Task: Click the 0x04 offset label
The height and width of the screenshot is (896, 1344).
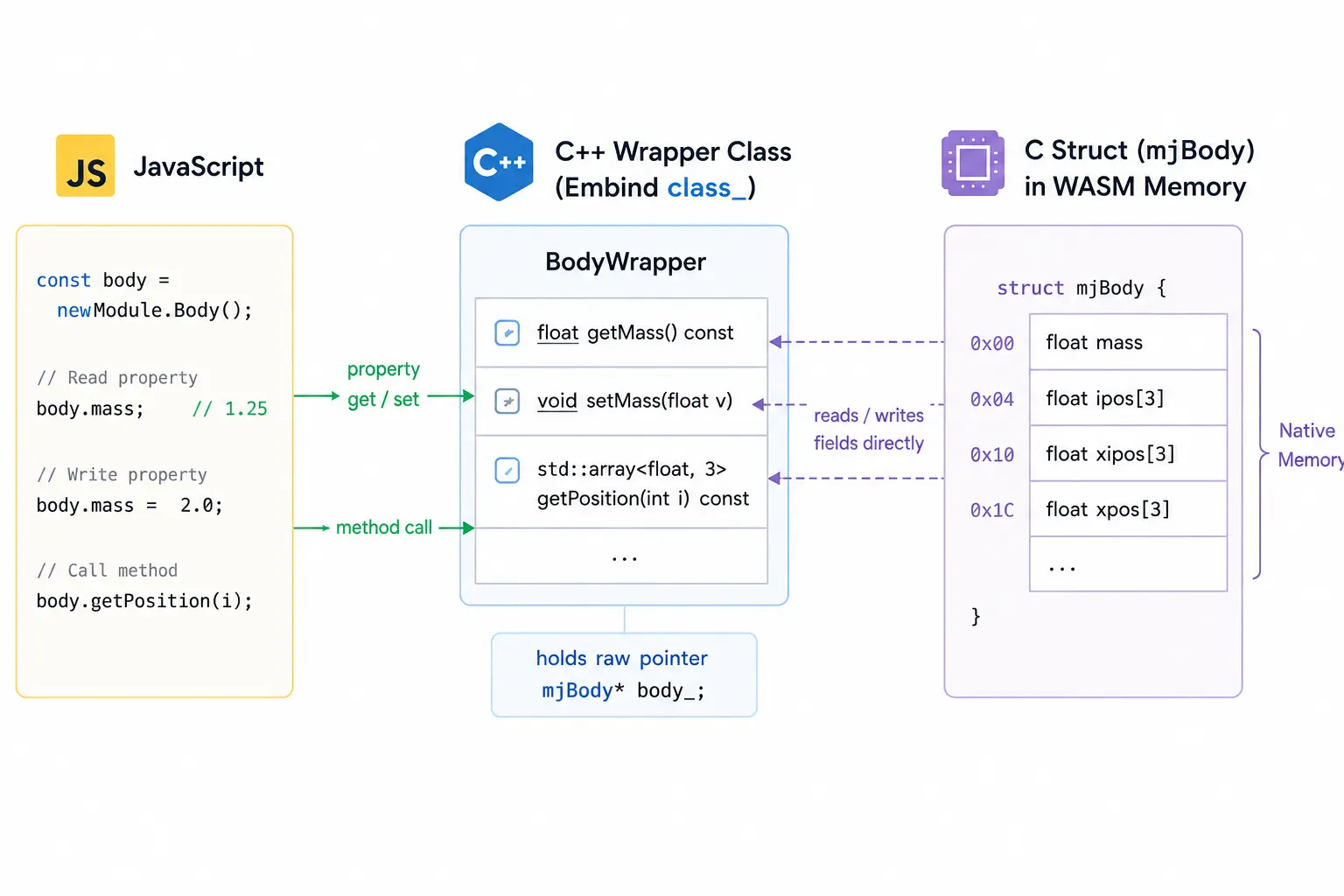Action: (x=992, y=399)
